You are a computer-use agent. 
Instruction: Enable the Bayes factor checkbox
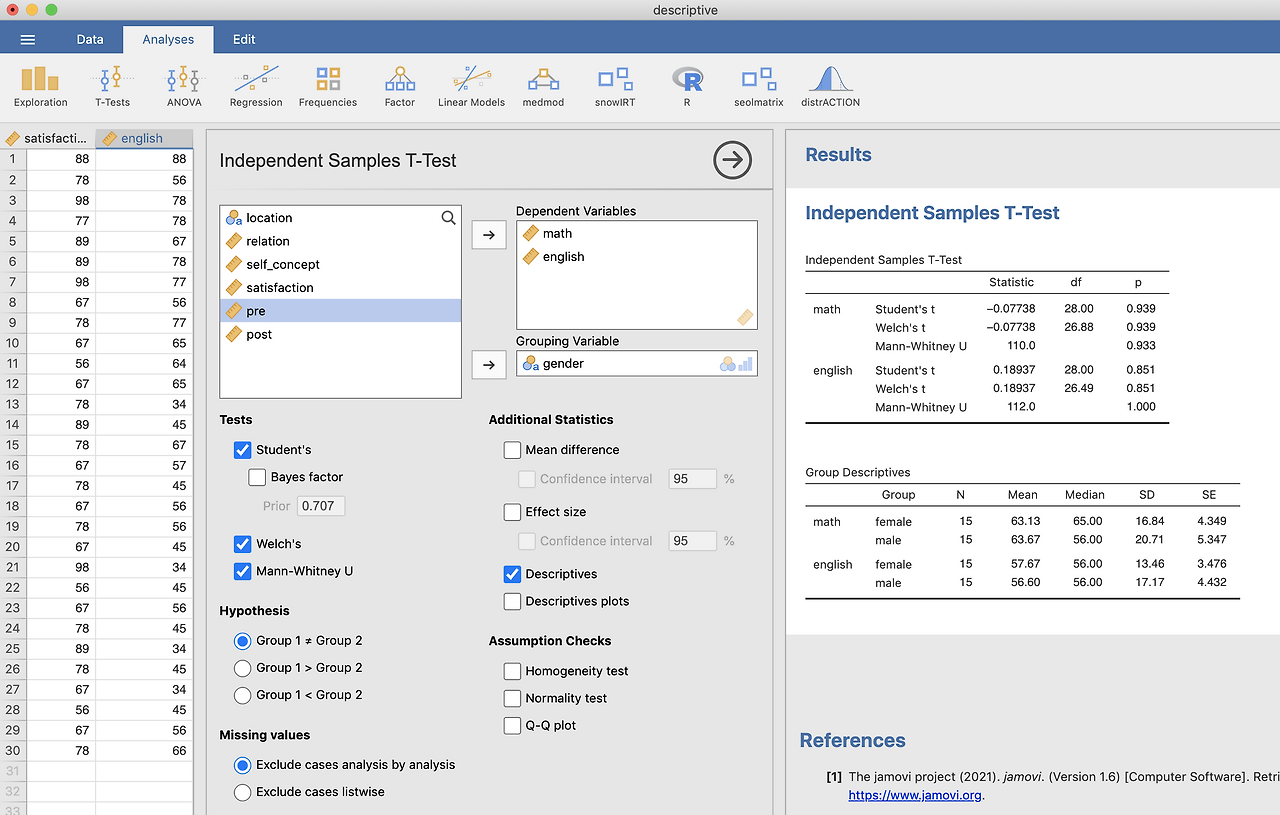coord(257,477)
